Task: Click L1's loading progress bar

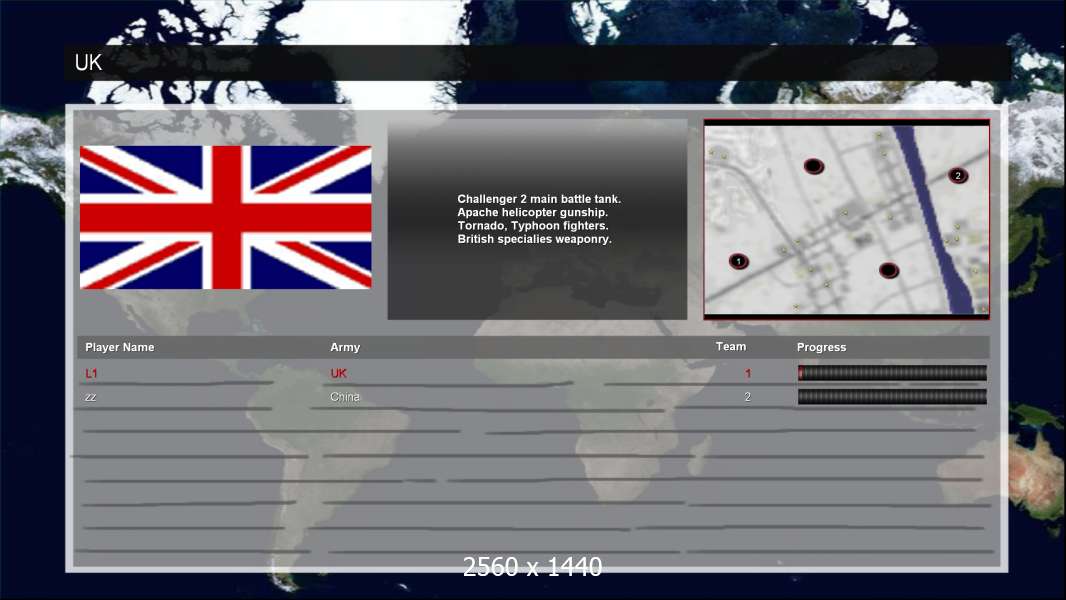Action: pyautogui.click(x=892, y=372)
